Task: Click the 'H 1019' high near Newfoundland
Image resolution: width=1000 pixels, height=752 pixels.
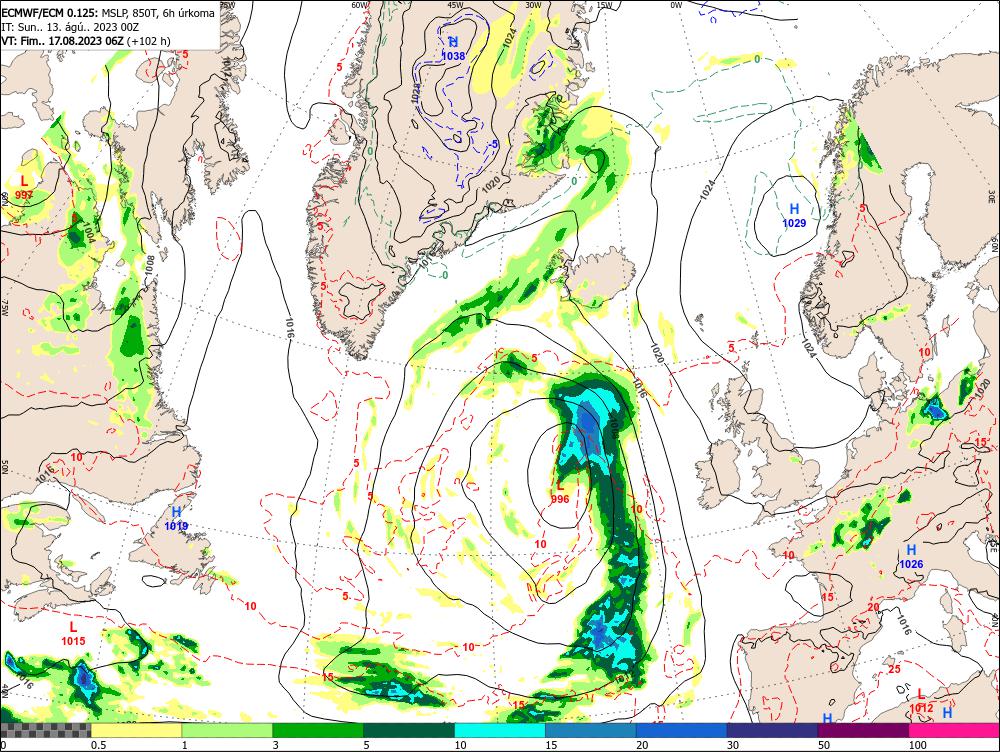Action: (x=176, y=519)
